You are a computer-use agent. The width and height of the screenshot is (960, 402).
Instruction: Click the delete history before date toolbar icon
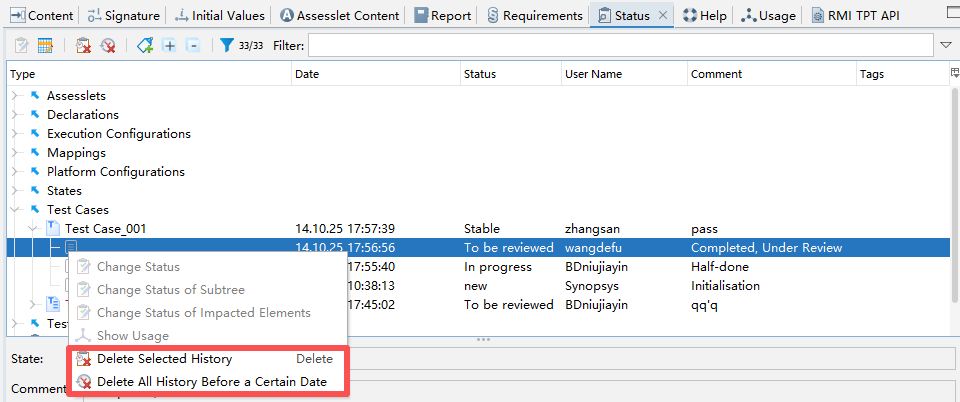click(108, 46)
